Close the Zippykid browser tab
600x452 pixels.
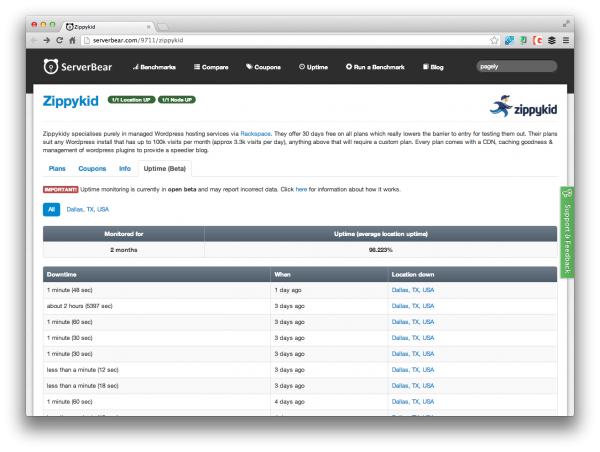[x=148, y=27]
